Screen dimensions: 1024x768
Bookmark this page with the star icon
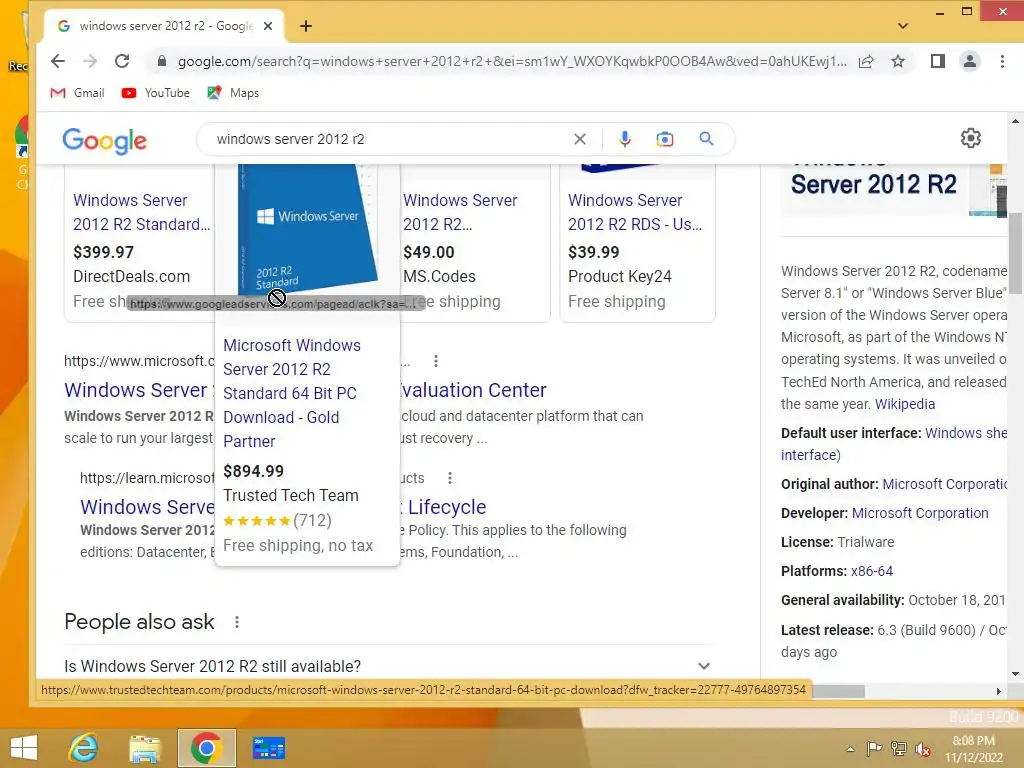pos(898,61)
